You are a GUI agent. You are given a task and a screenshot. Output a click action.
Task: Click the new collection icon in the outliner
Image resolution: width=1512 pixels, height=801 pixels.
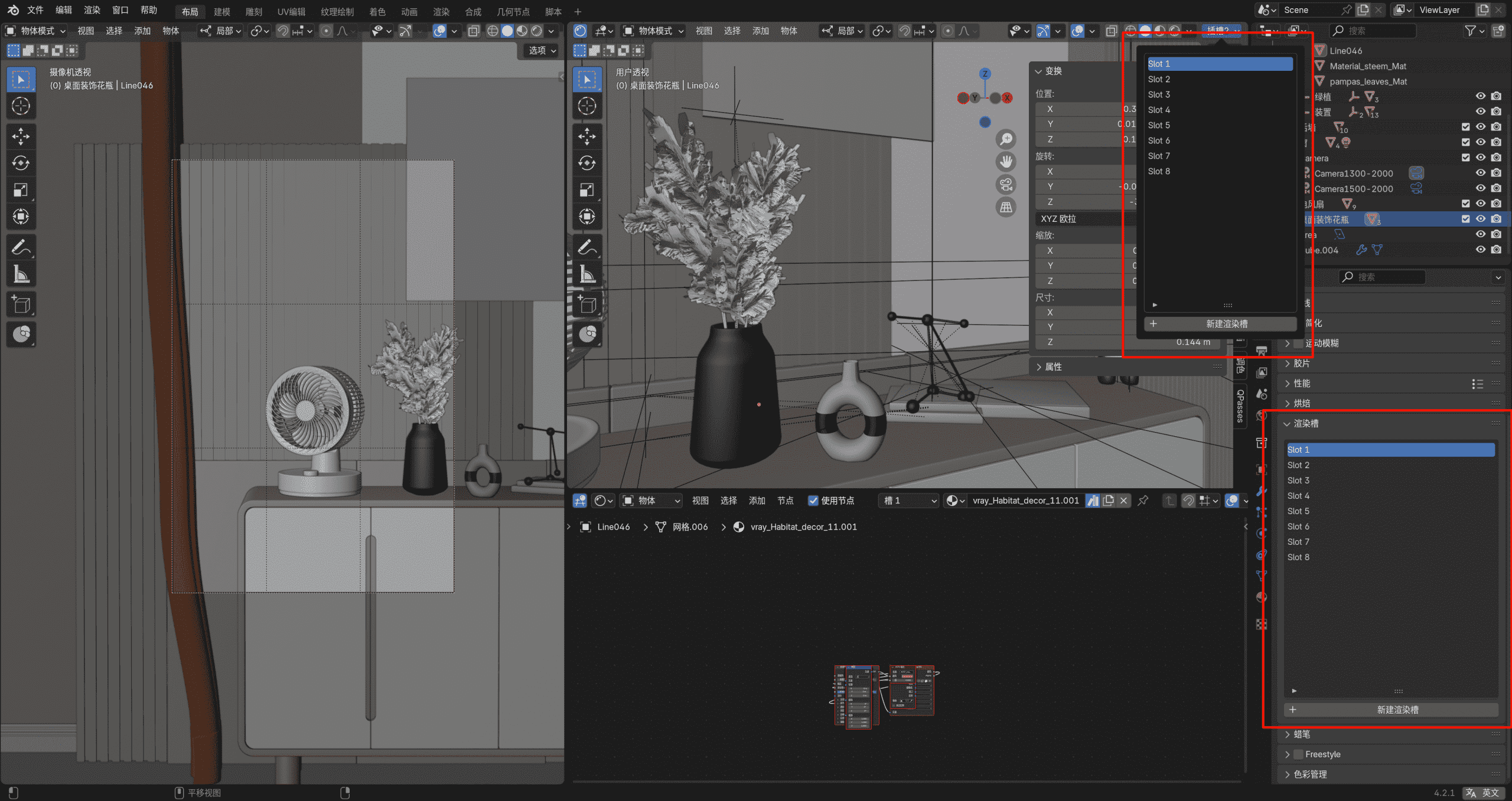pyautogui.click(x=1498, y=31)
